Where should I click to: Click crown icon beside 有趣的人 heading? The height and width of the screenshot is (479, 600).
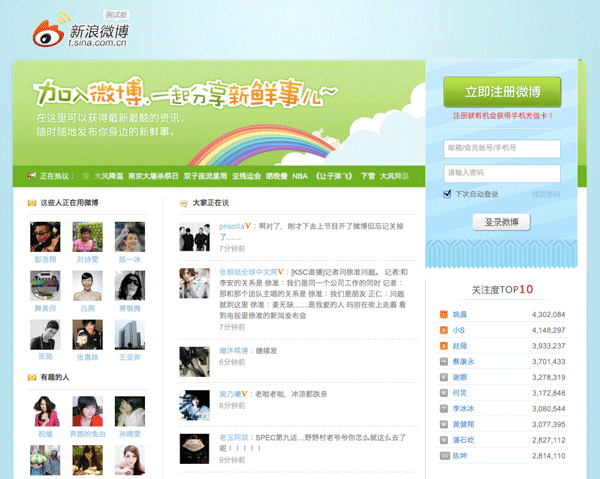coord(32,377)
